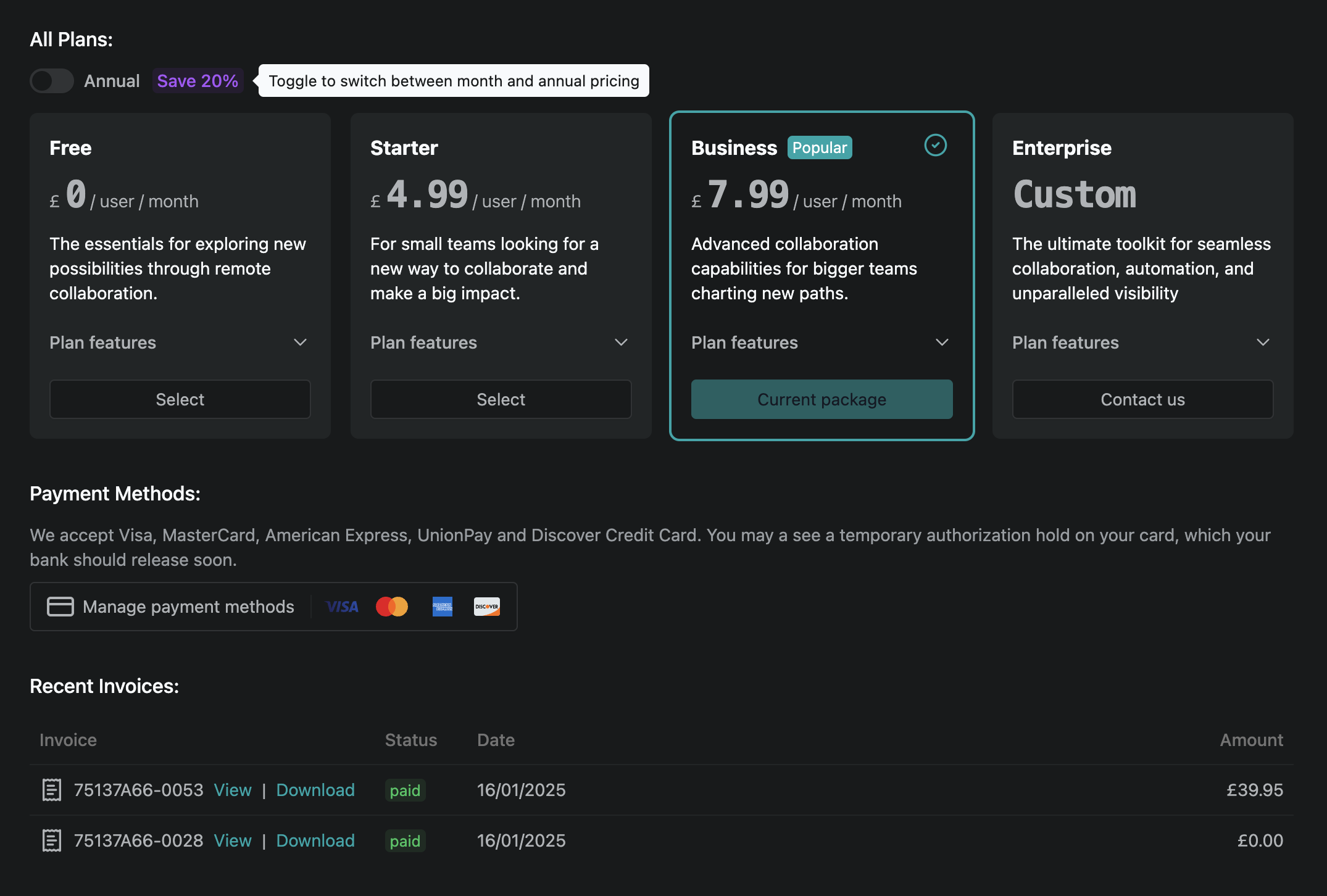The height and width of the screenshot is (896, 1327).
Task: View invoice 75137A66-0053
Action: pos(233,790)
